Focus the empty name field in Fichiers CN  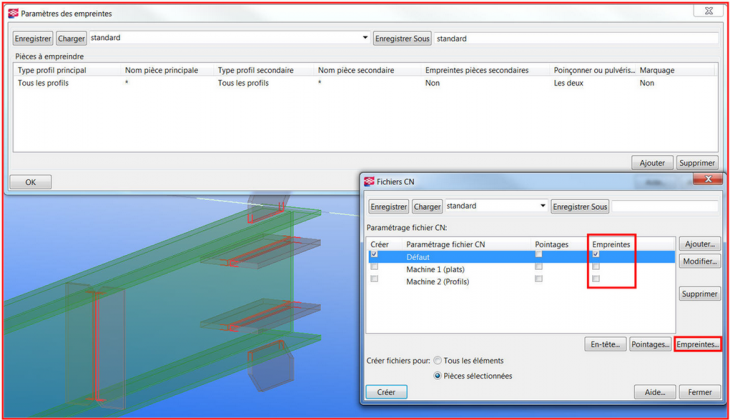point(664,207)
